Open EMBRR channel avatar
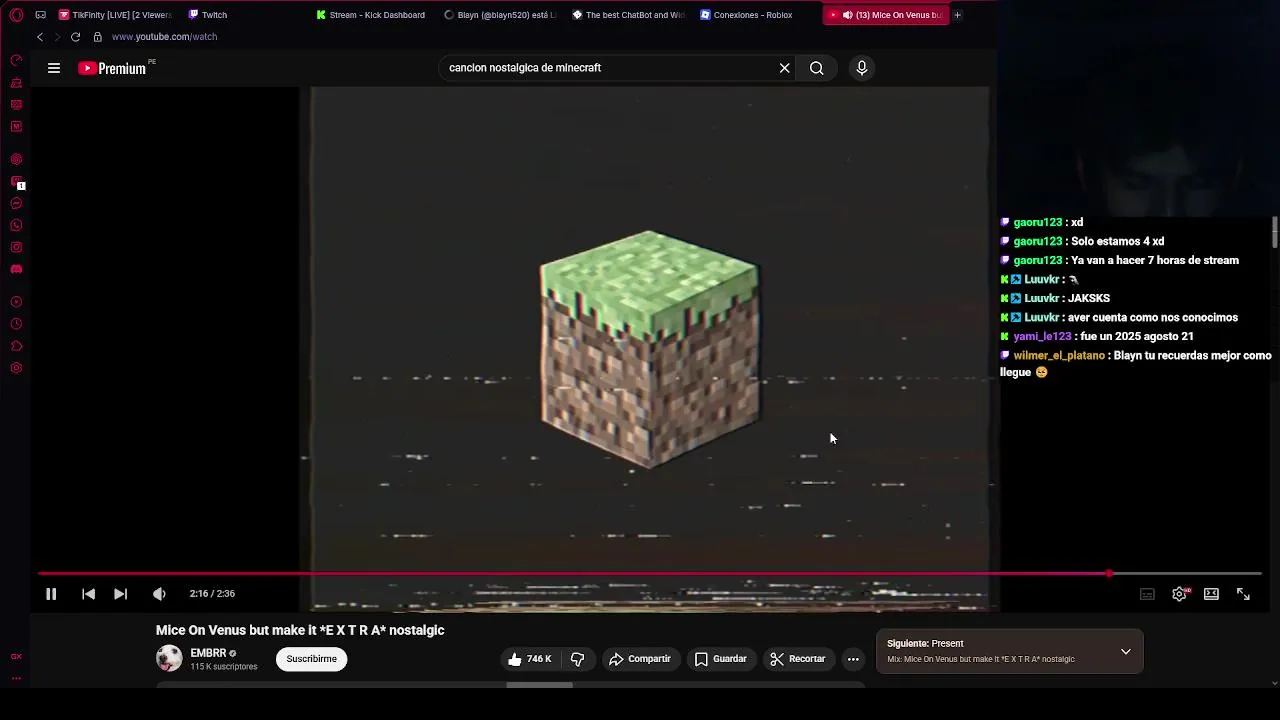 pos(169,658)
